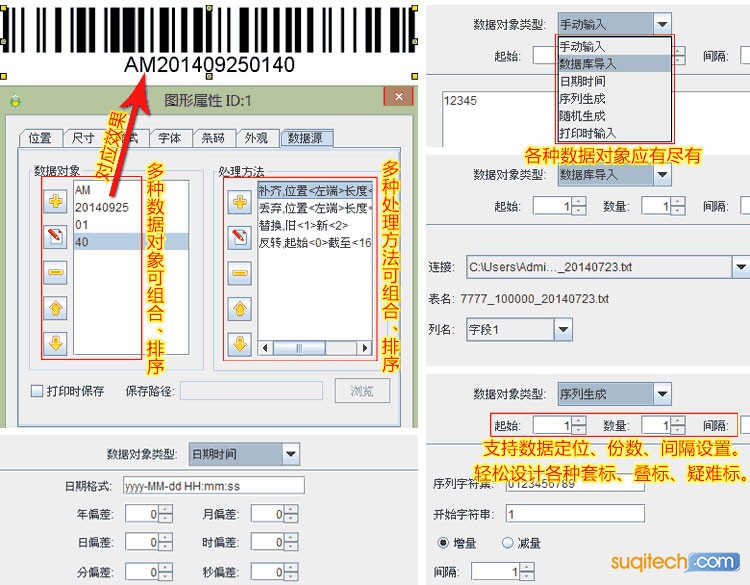Select the 补齐 processing method row
The width and height of the screenshot is (750, 585).
pyautogui.click(x=315, y=190)
